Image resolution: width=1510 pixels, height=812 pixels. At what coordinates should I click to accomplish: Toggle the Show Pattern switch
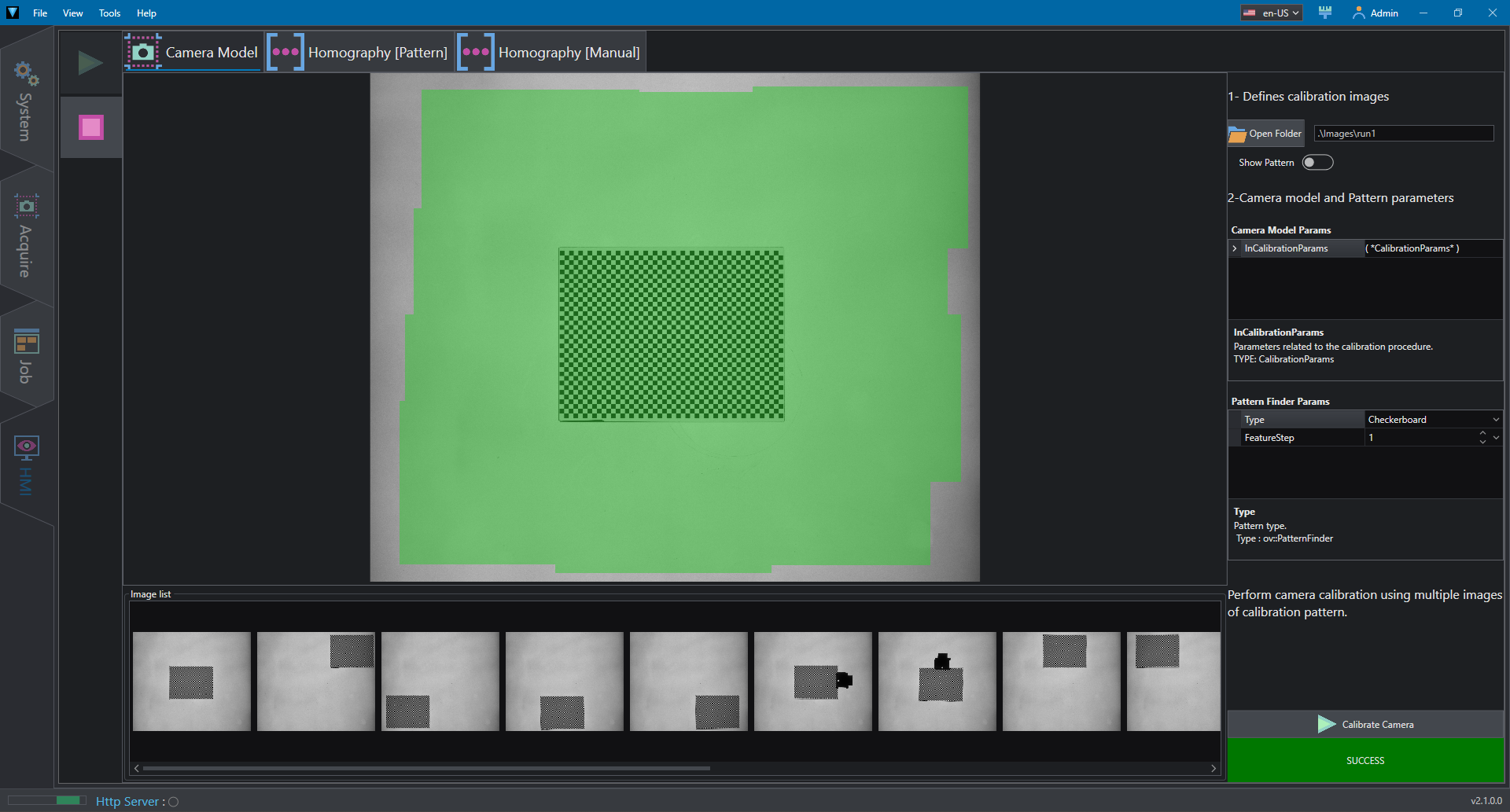pyautogui.click(x=1317, y=163)
